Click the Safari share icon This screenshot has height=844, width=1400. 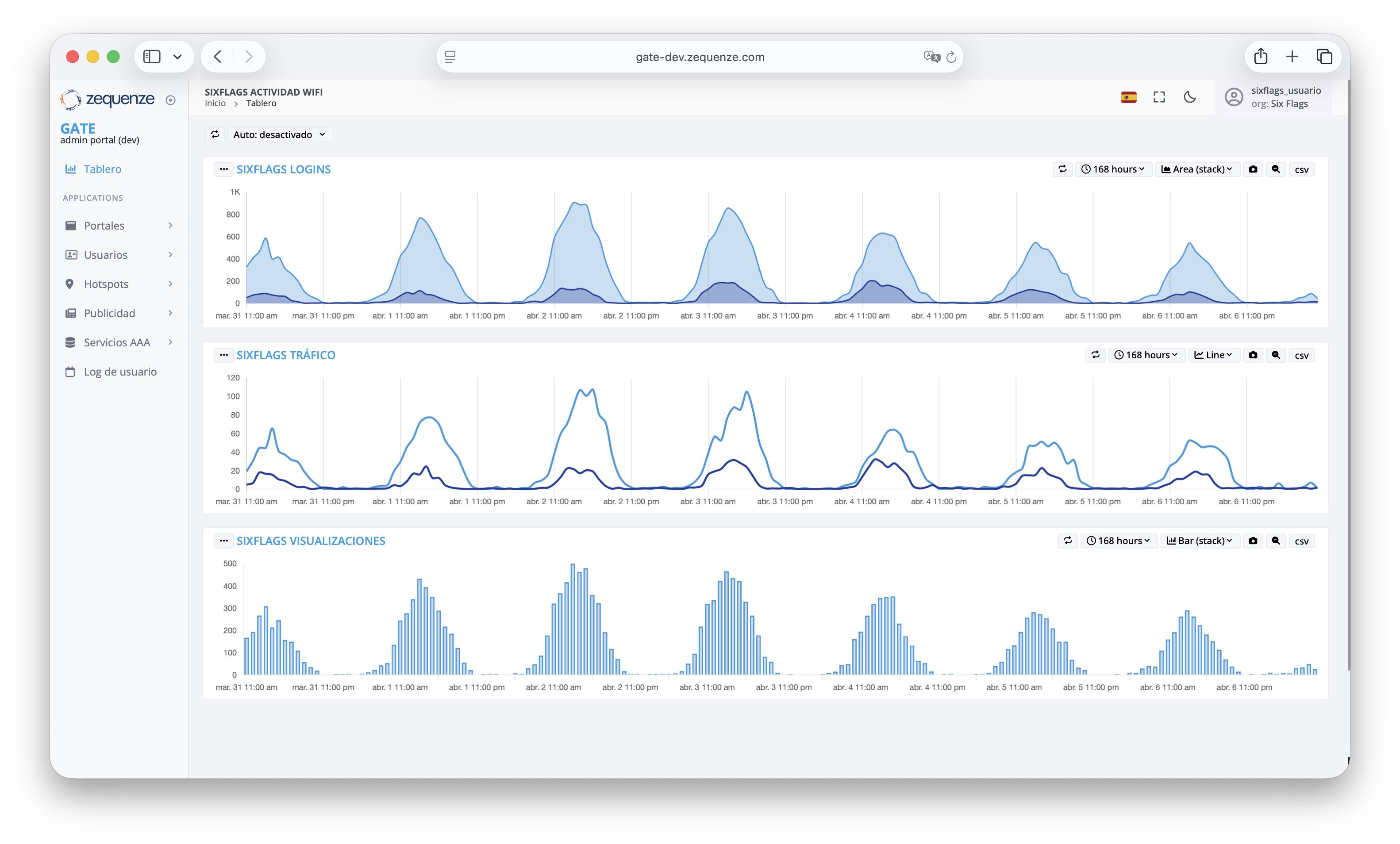point(1261,57)
